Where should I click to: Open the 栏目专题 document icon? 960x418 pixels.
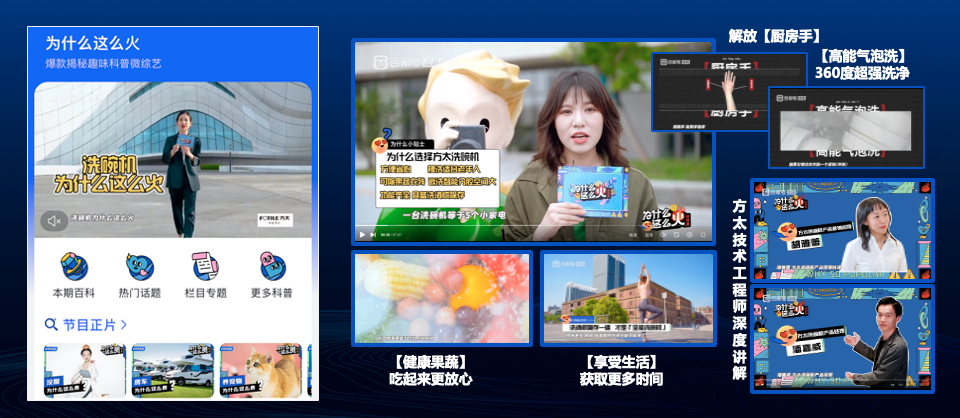205,266
